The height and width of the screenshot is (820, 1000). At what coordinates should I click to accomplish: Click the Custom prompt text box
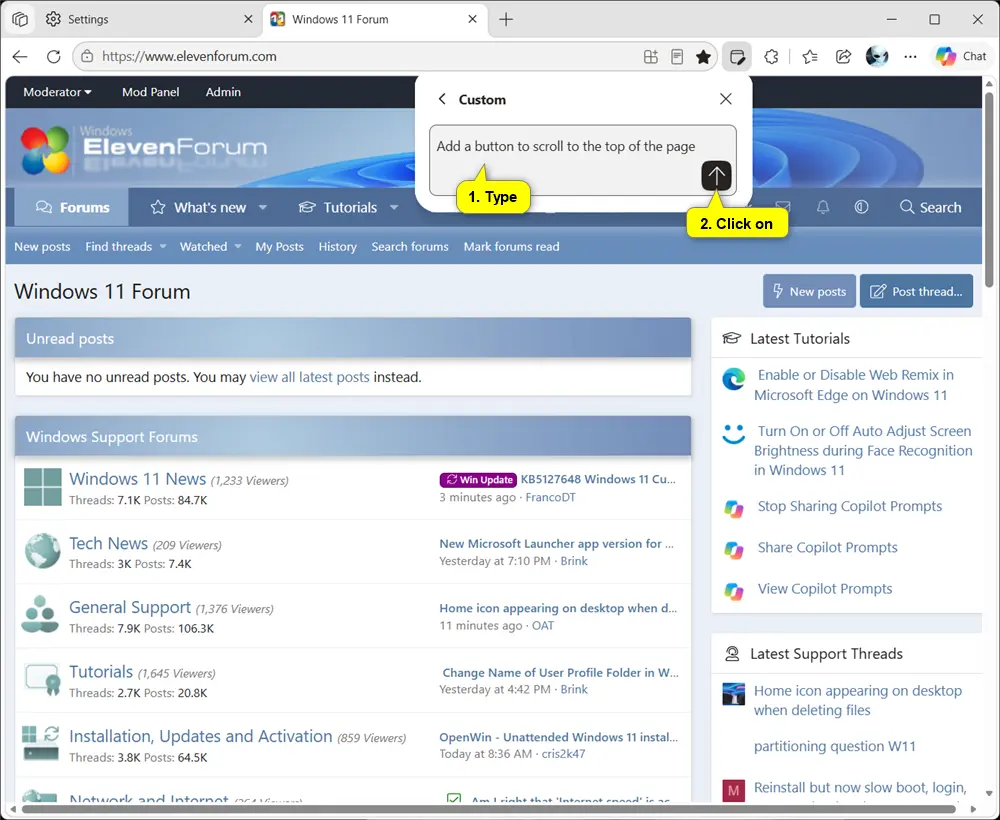click(x=582, y=160)
